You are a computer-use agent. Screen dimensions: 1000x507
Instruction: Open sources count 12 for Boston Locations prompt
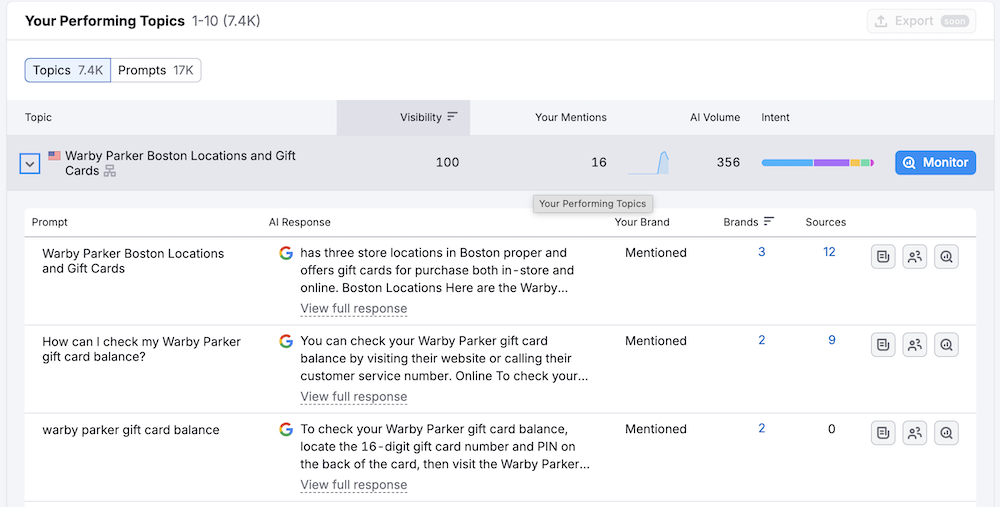pos(829,252)
